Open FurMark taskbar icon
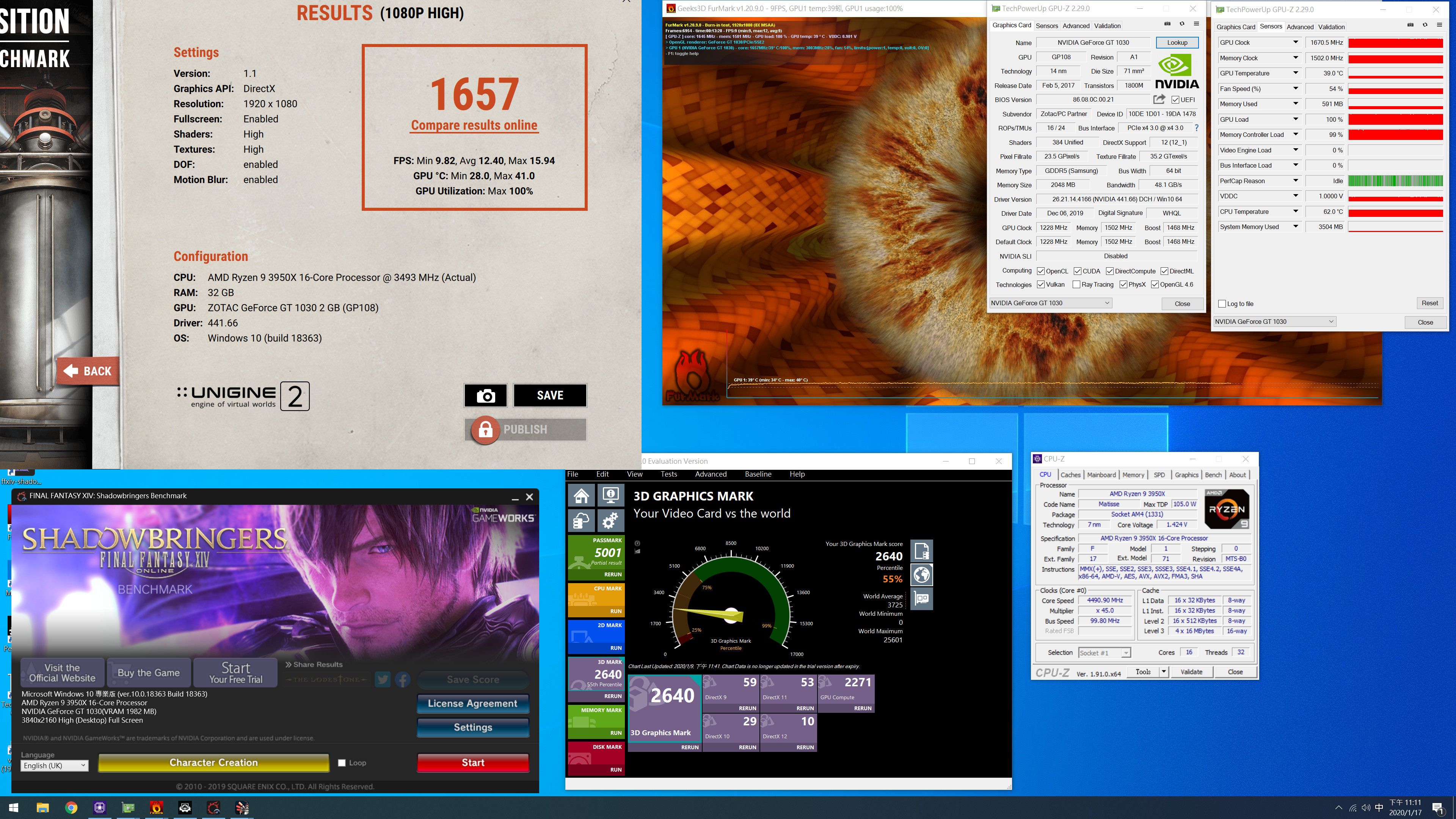 tap(157, 808)
